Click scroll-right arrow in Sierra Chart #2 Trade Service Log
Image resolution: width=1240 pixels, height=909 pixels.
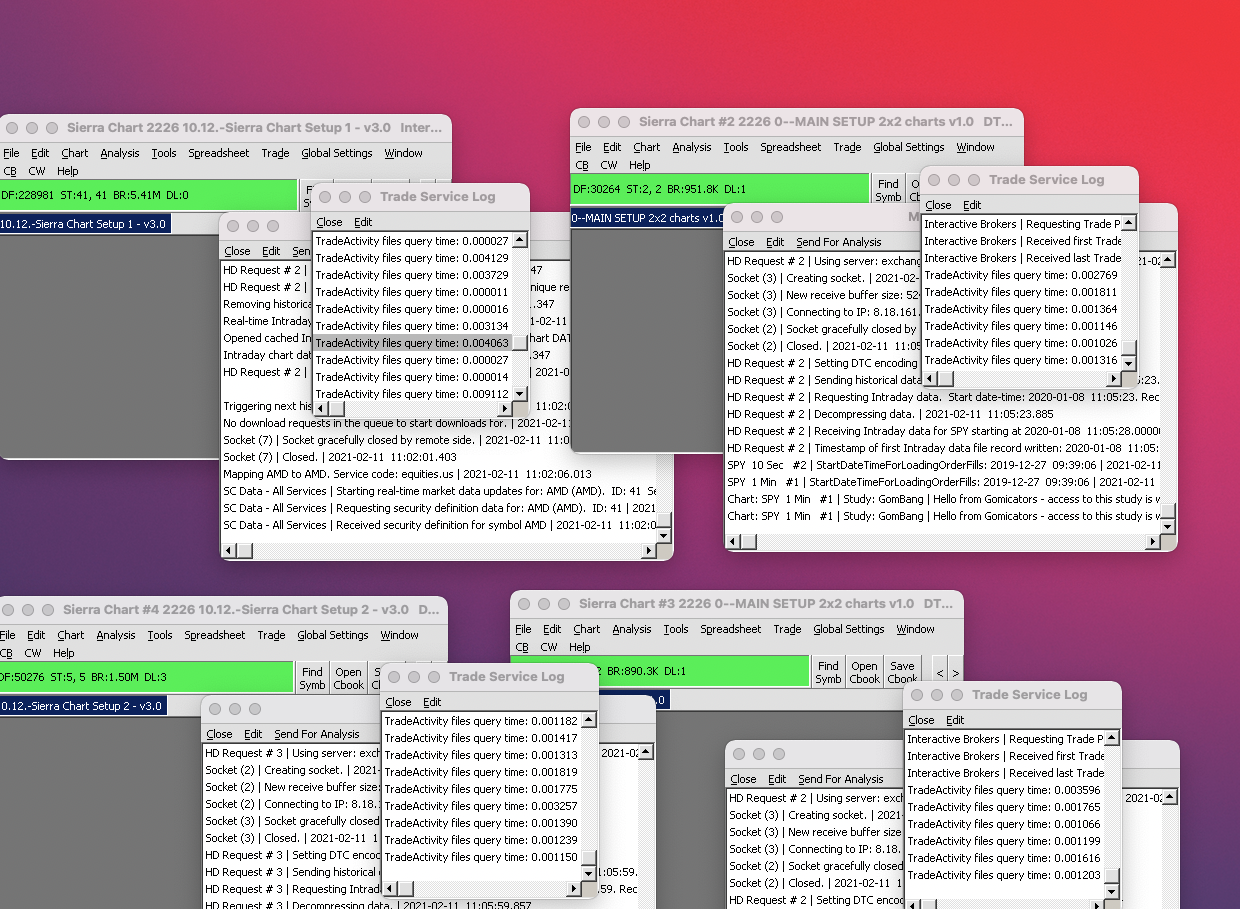click(x=1113, y=379)
